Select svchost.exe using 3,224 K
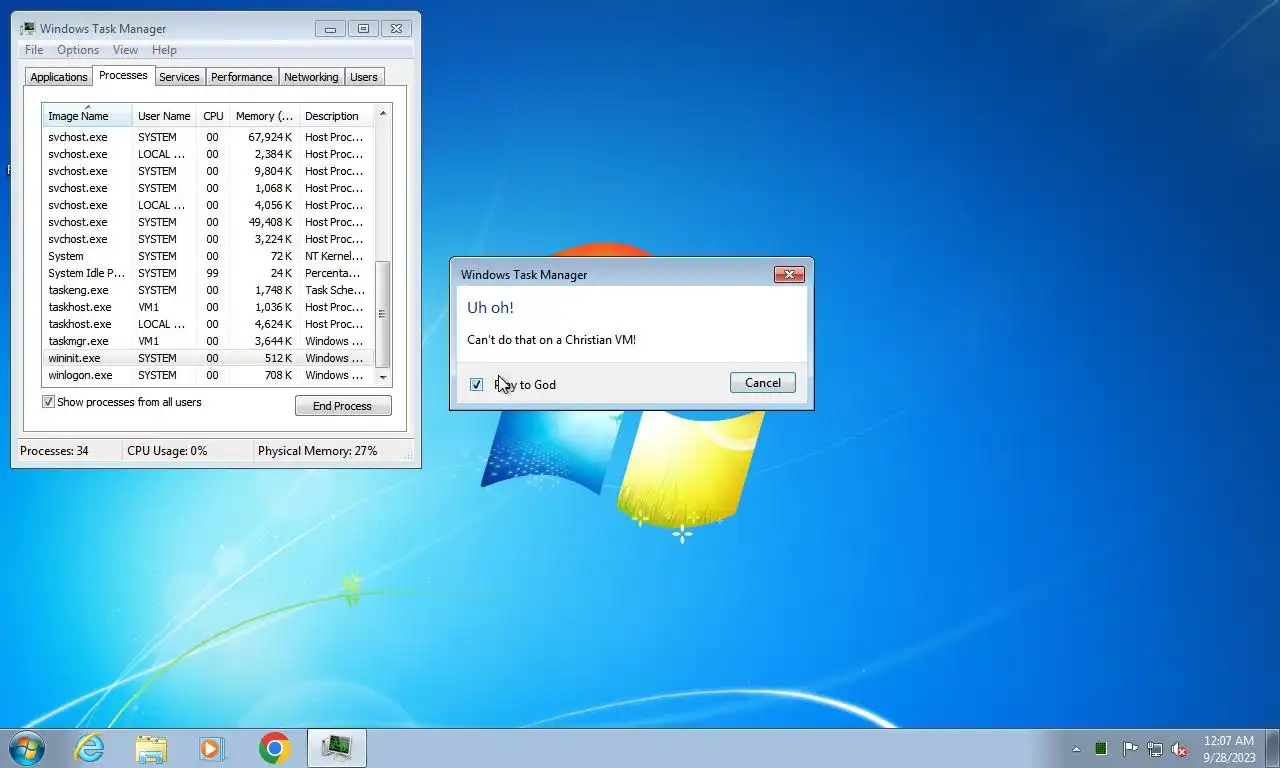 pyautogui.click(x=208, y=239)
